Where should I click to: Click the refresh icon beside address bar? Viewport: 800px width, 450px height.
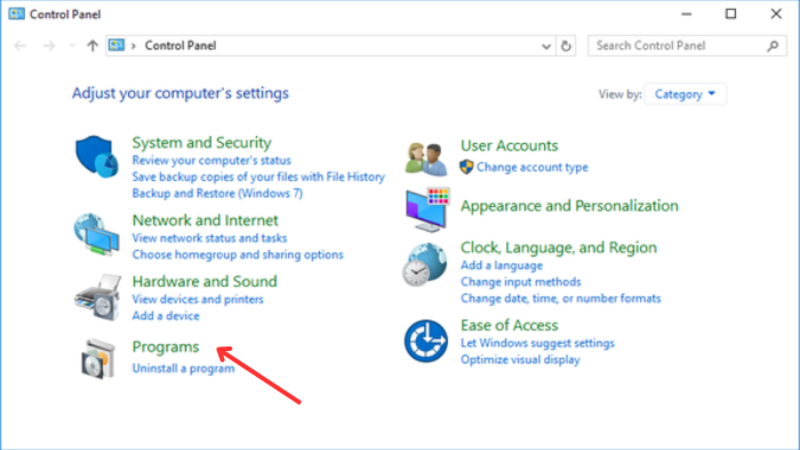click(566, 46)
